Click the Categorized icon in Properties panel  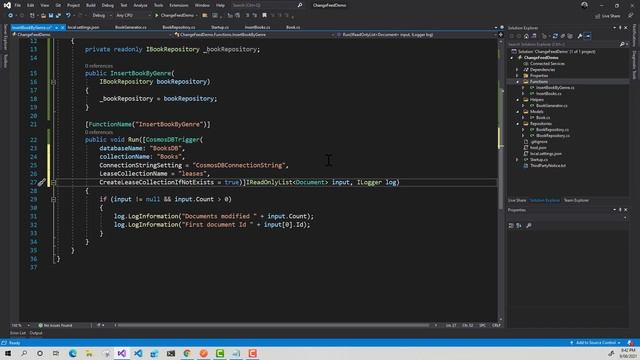click(511, 225)
